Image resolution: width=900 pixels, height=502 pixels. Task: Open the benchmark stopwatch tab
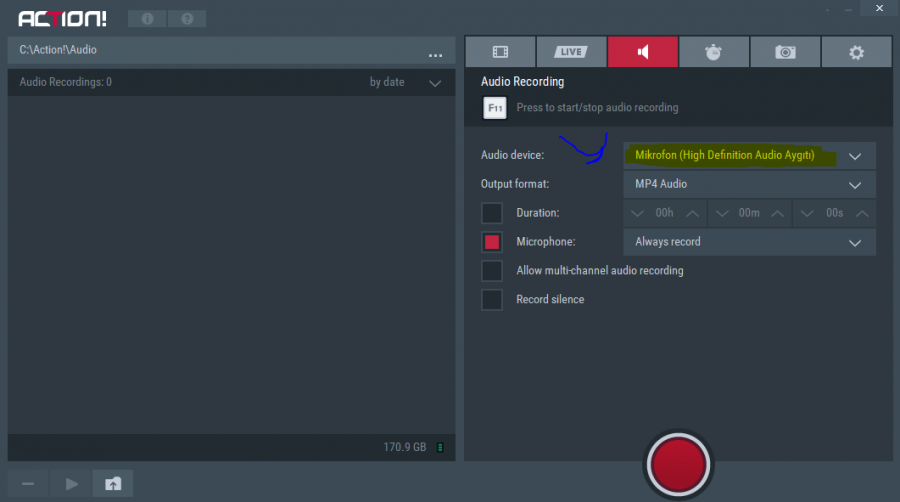[x=714, y=52]
